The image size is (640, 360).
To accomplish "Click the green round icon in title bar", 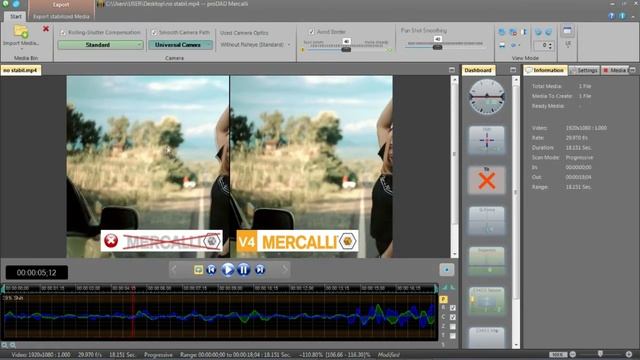I will point(5,4).
